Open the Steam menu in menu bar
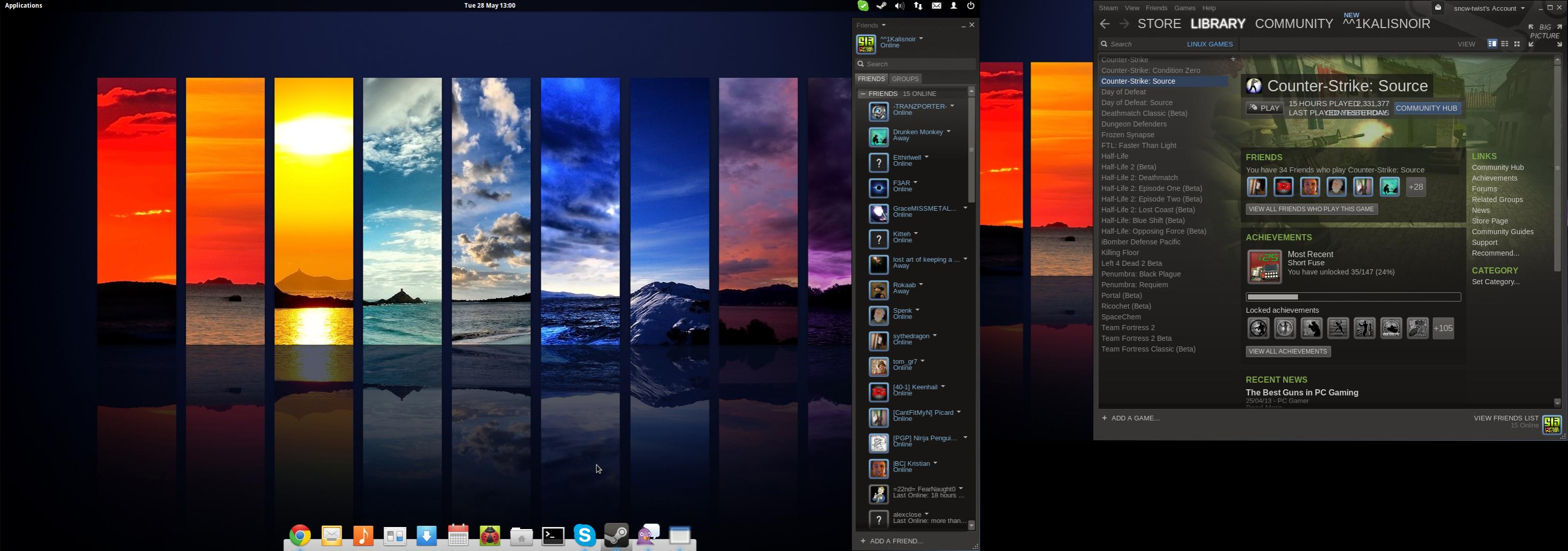 pyautogui.click(x=1108, y=9)
